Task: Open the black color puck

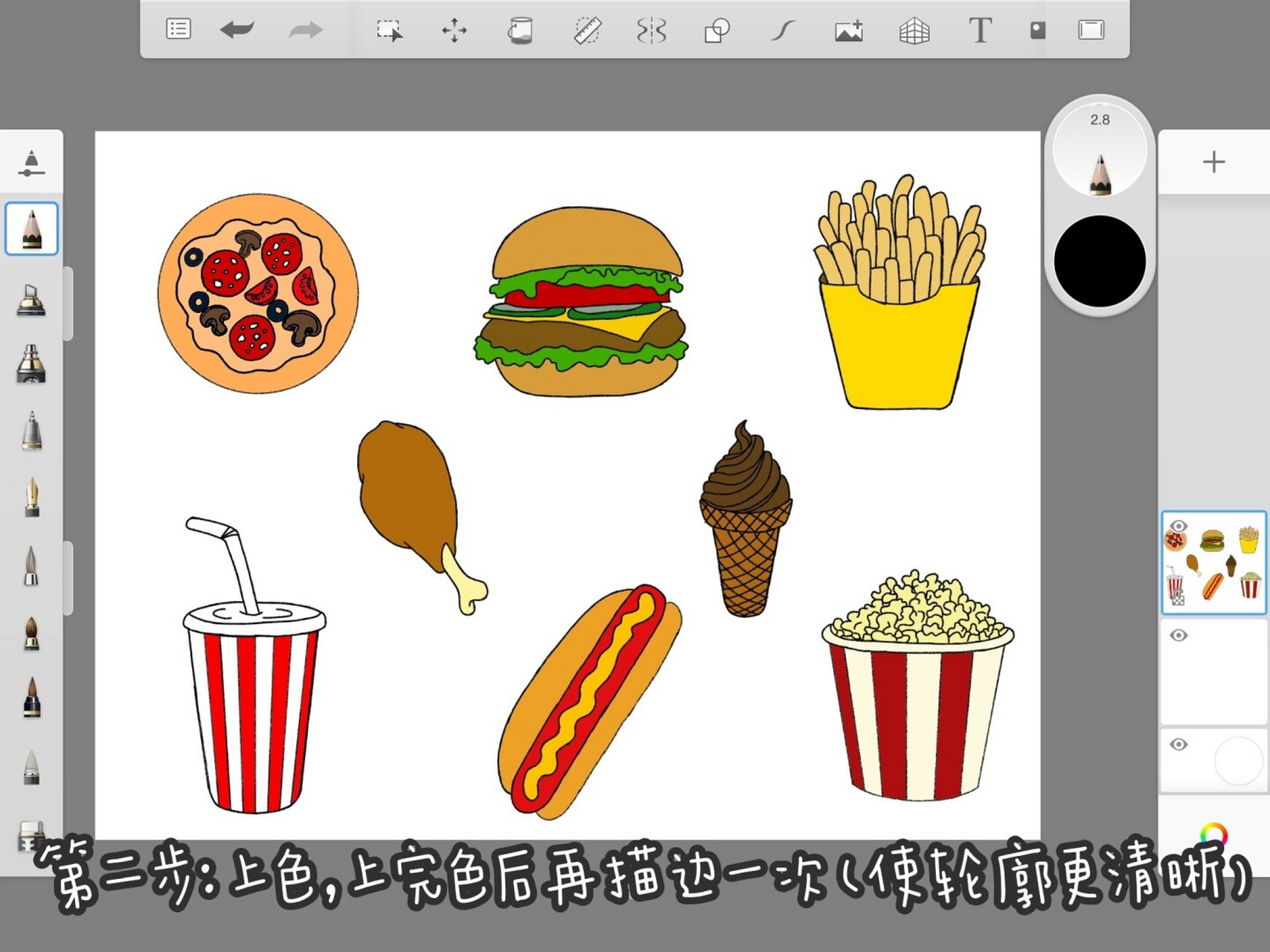Action: 1100,261
